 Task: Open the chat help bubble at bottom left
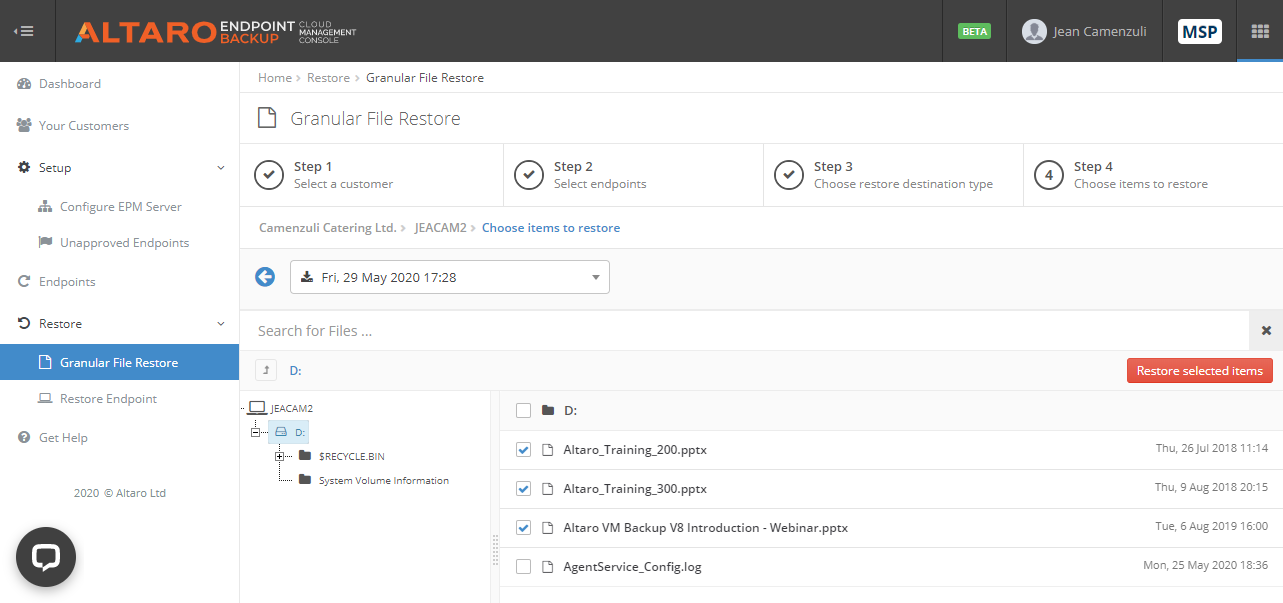(x=45, y=556)
